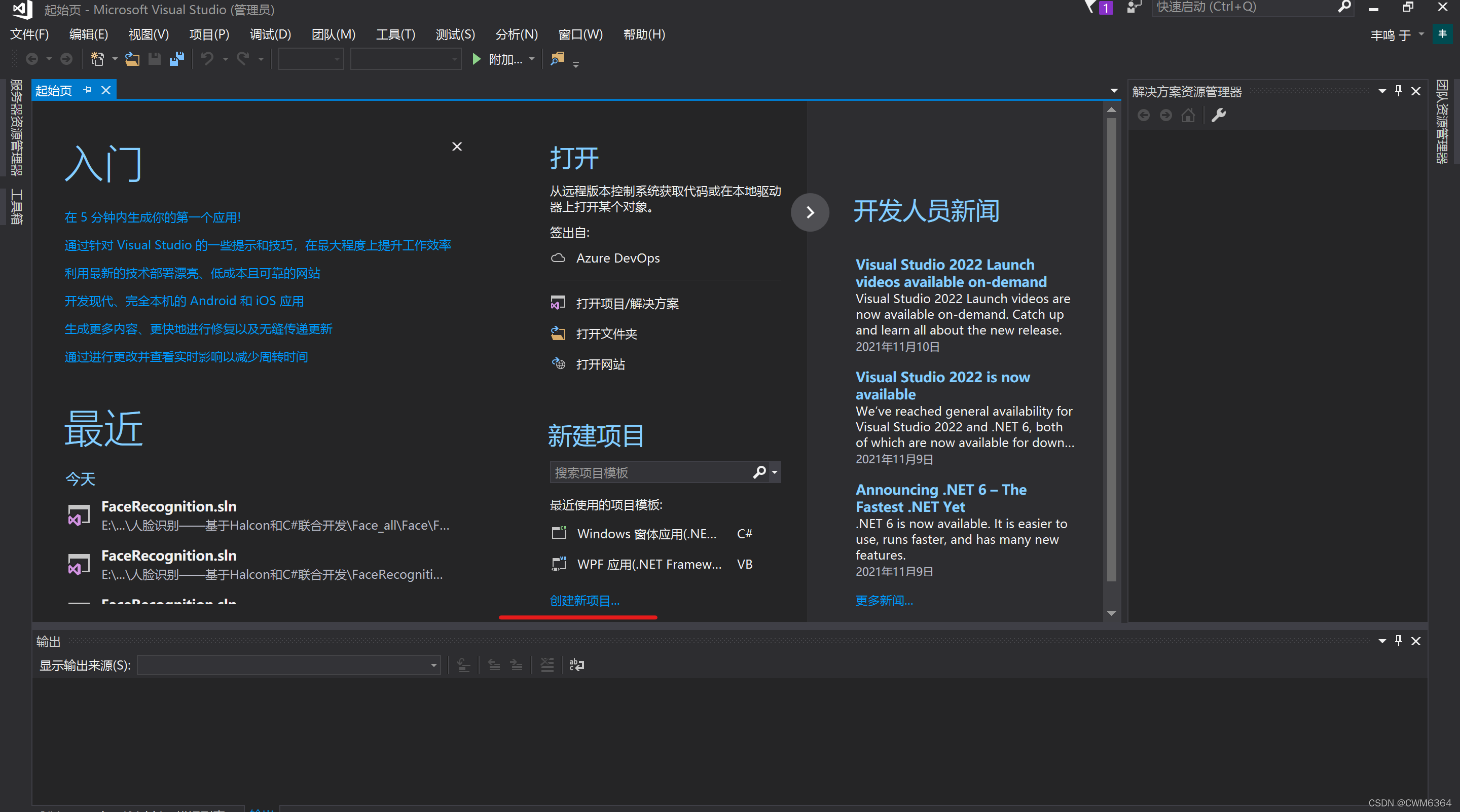Image resolution: width=1460 pixels, height=812 pixels.
Task: Collapse the Developer News panel arrow
Action: (x=810, y=212)
